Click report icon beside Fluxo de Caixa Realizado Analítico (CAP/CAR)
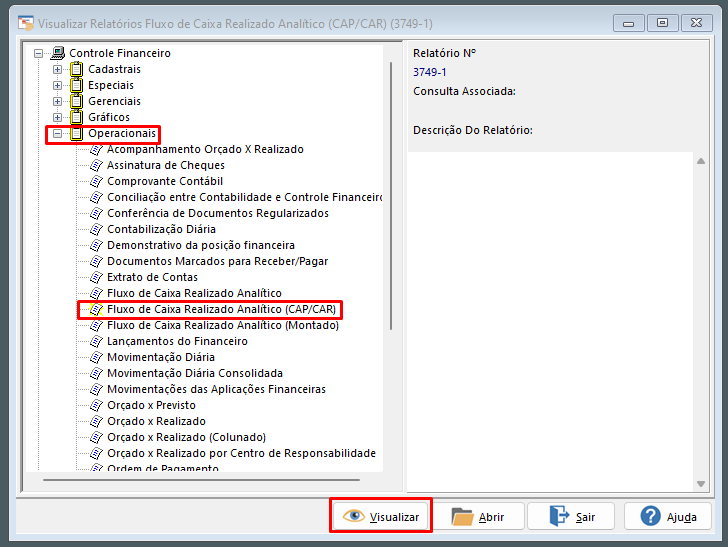Screen dimensions: 728x547 click(96, 310)
